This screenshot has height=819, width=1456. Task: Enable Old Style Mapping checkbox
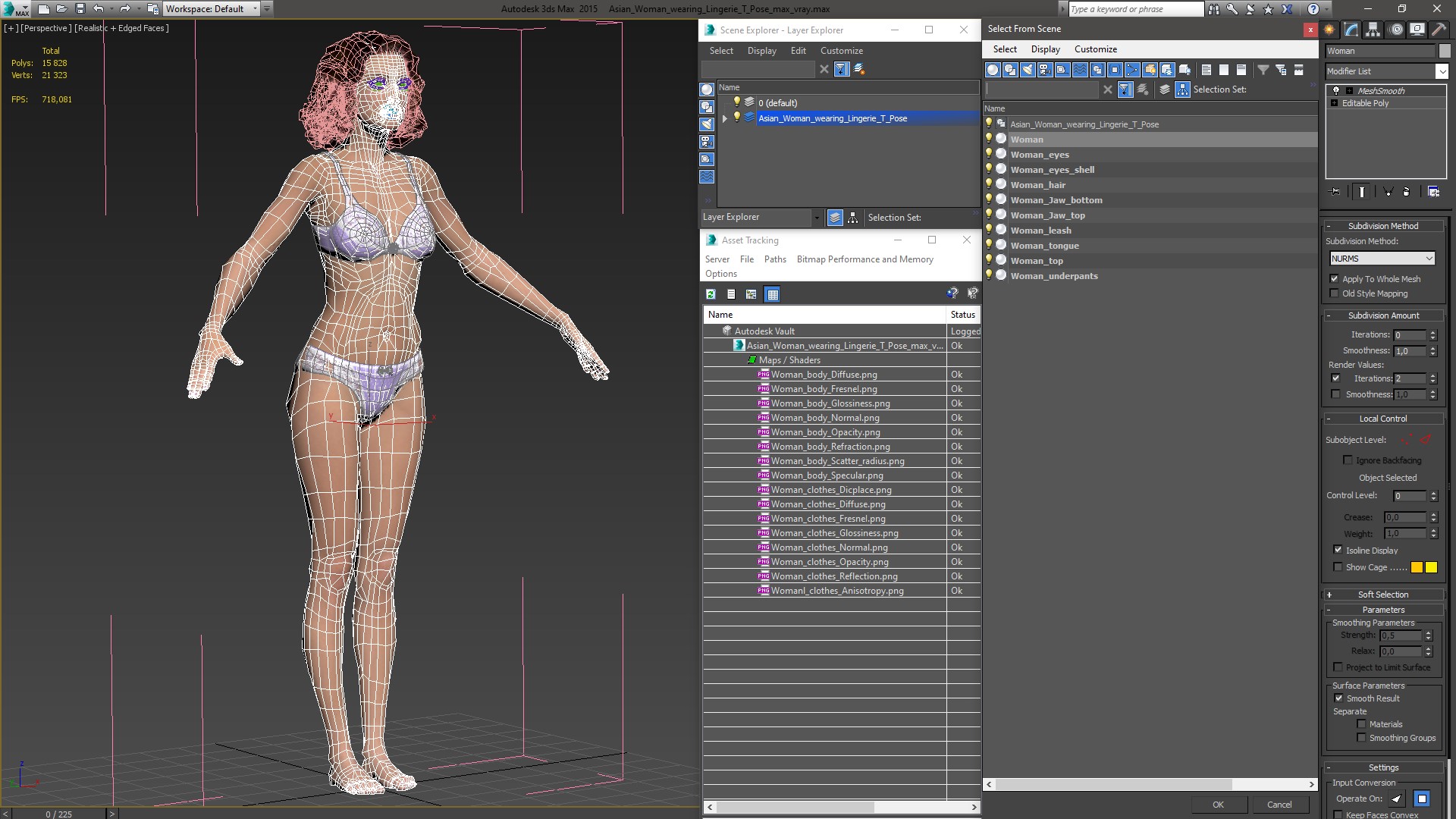point(1335,293)
